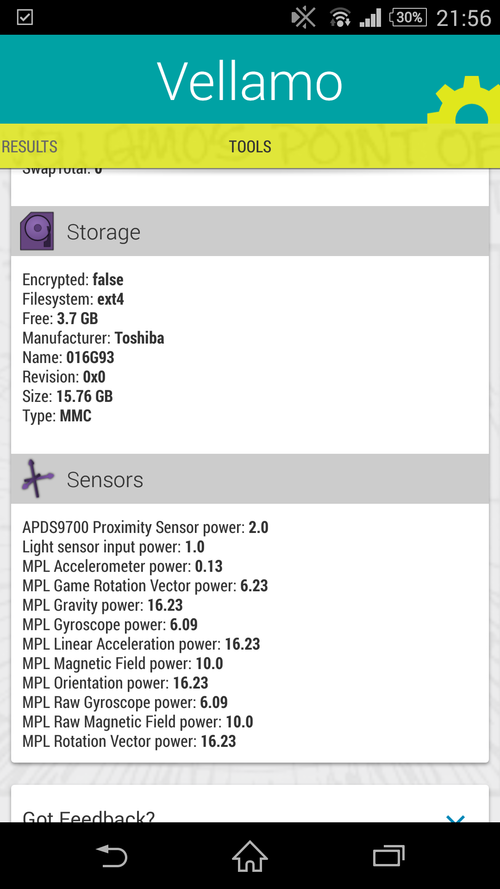Image resolution: width=500 pixels, height=889 pixels.
Task: Expand the Got Feedback card chevron
Action: (455, 817)
